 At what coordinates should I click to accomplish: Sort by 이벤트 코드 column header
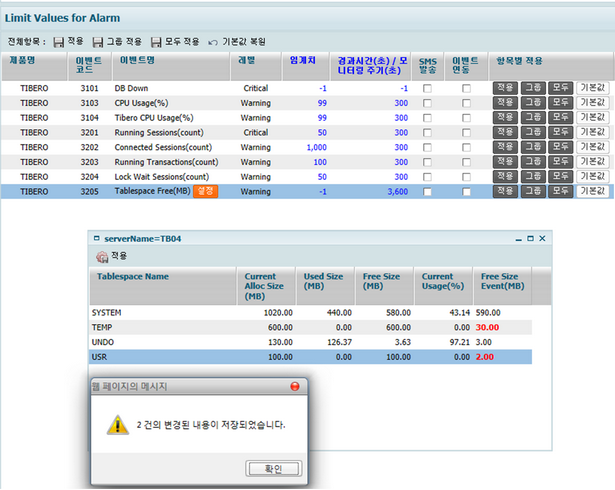coord(89,65)
